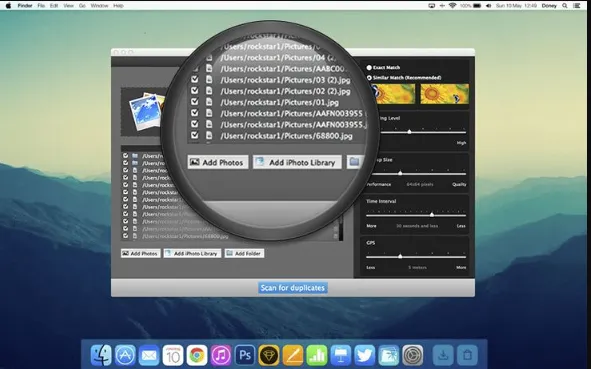The width and height of the screenshot is (591, 369).
Task: Click the Add Folder button
Action: (244, 253)
